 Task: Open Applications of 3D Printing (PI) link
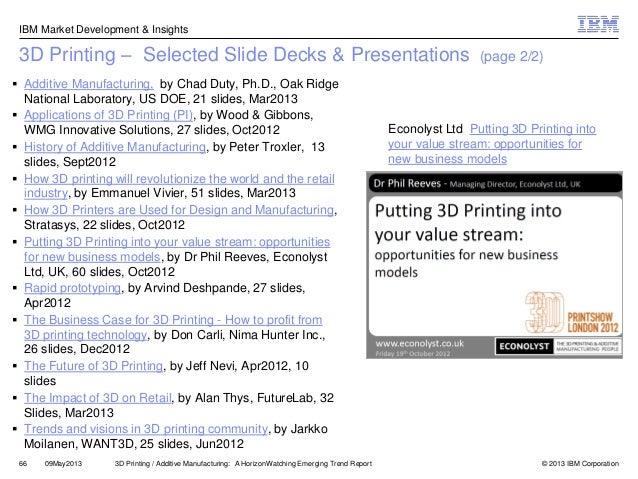(x=108, y=115)
